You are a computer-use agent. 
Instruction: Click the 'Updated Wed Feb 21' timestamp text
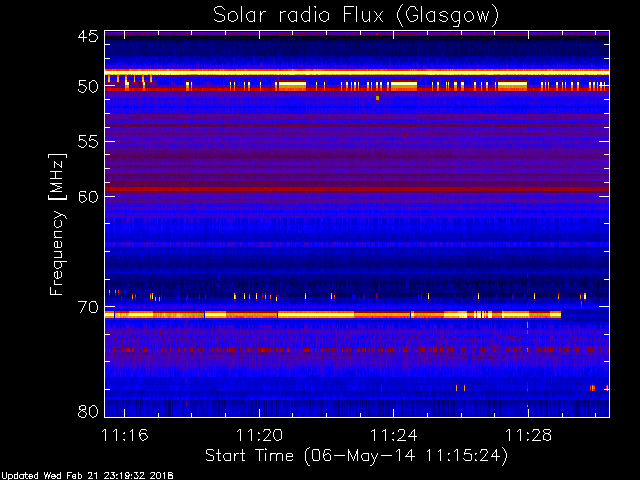coord(87,476)
